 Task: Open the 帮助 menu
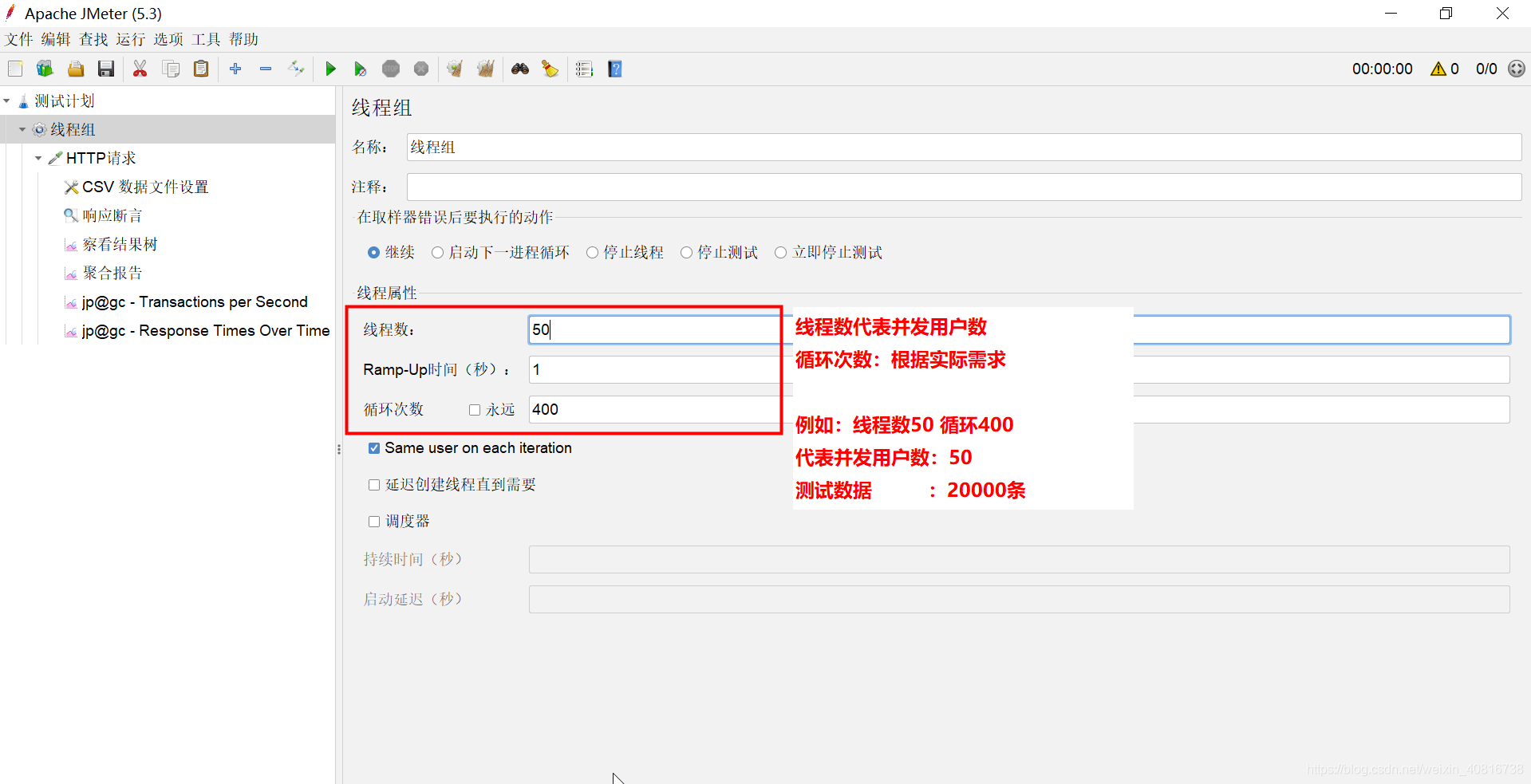tap(244, 39)
